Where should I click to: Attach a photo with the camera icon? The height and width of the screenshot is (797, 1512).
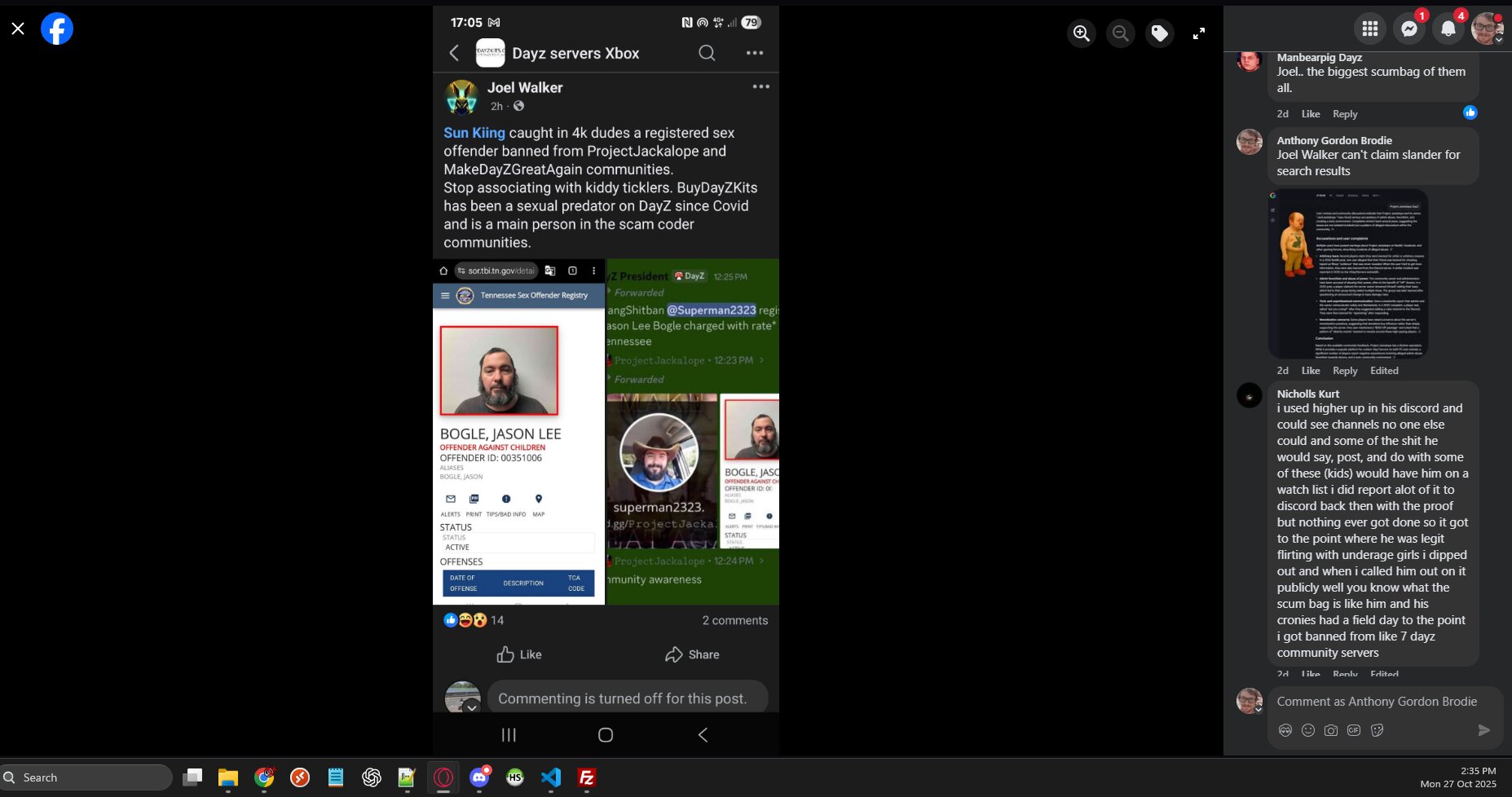[1331, 730]
